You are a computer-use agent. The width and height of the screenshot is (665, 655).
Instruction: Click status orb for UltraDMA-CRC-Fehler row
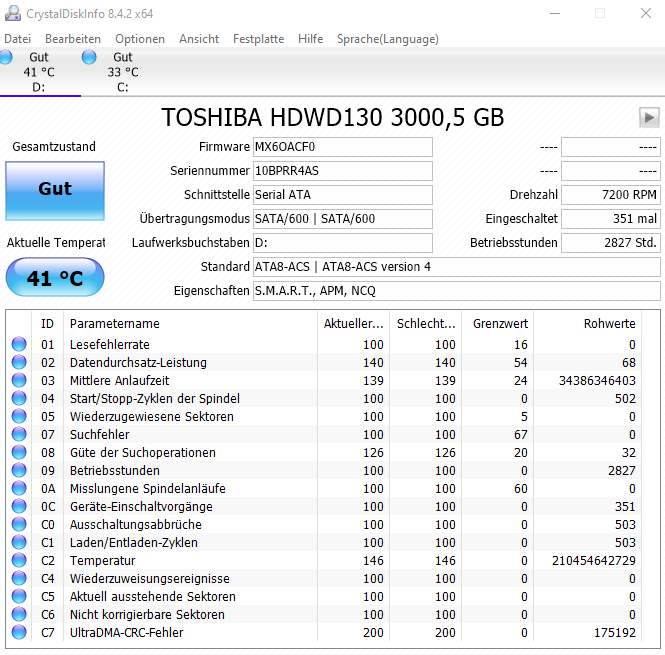(x=19, y=632)
